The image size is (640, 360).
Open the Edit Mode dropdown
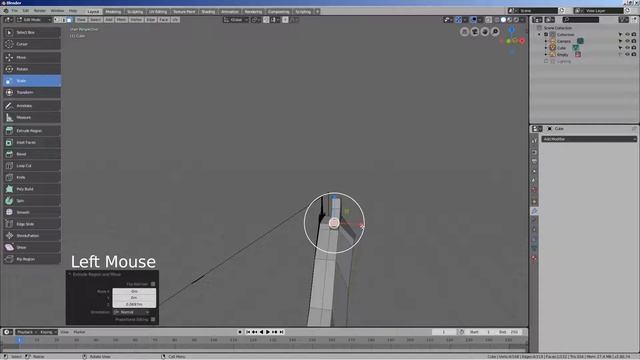point(33,20)
